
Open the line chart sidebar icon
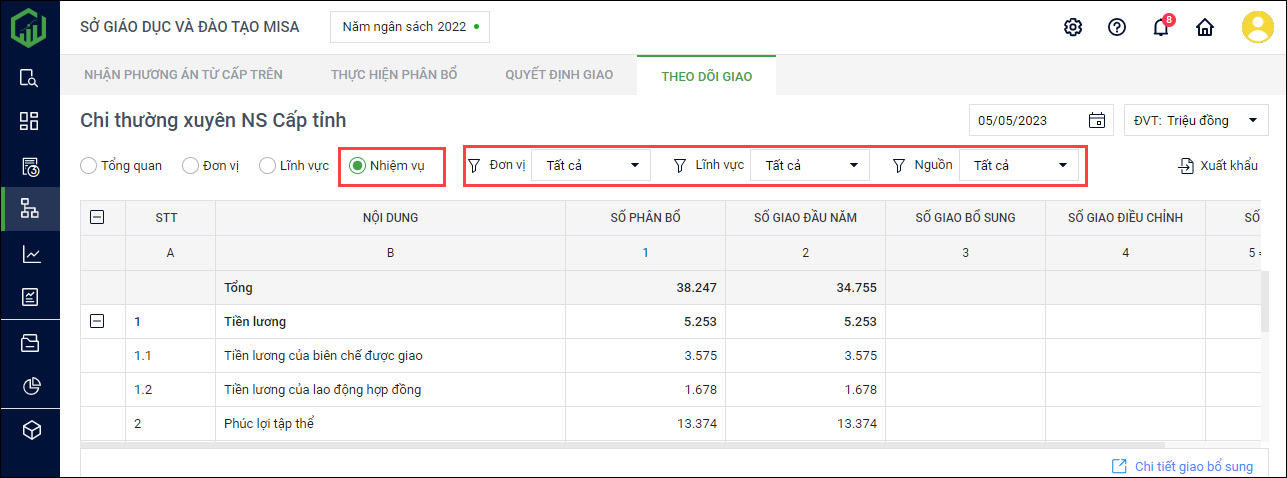[30, 254]
